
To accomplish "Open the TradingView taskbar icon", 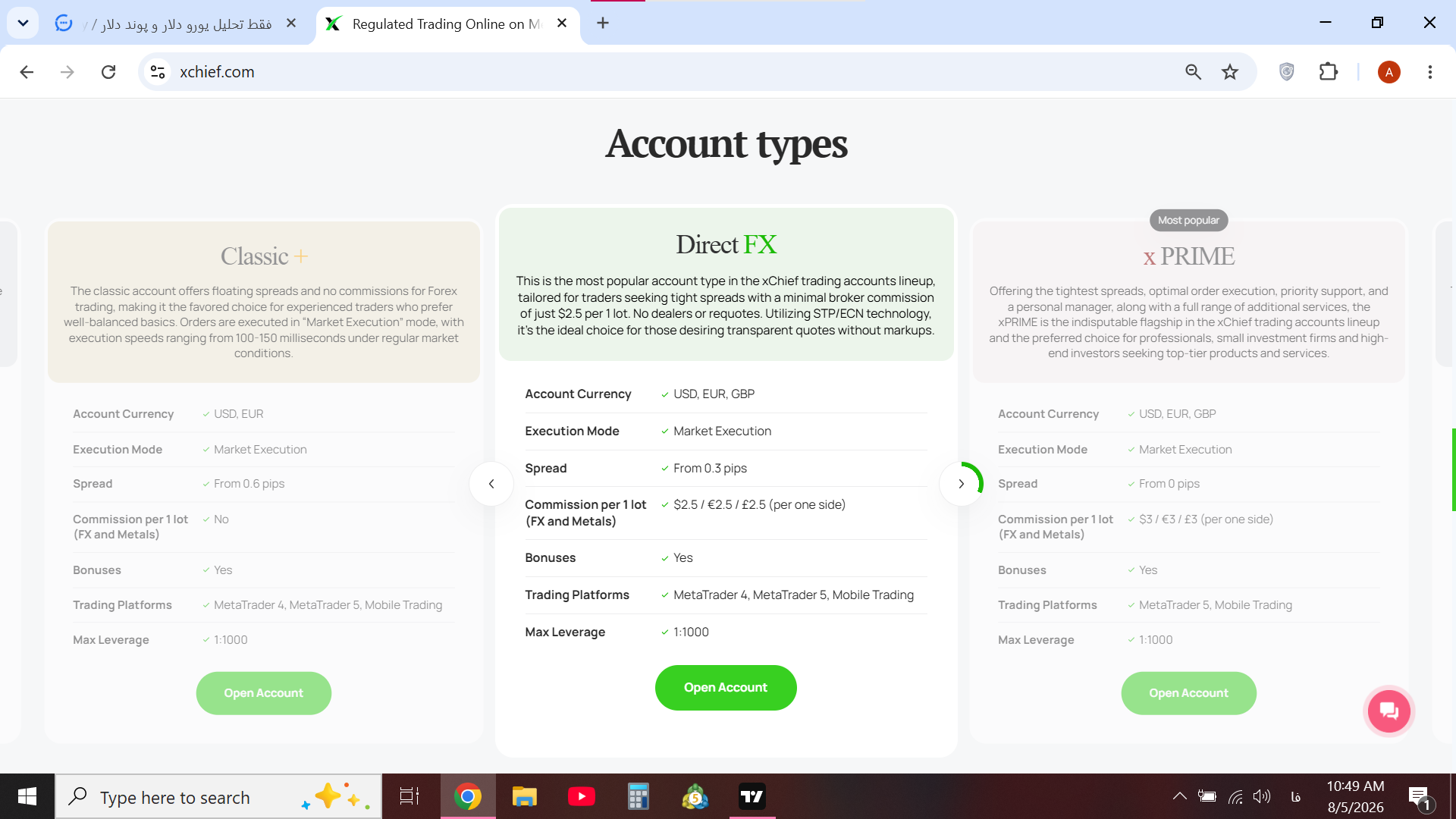I will point(752,796).
